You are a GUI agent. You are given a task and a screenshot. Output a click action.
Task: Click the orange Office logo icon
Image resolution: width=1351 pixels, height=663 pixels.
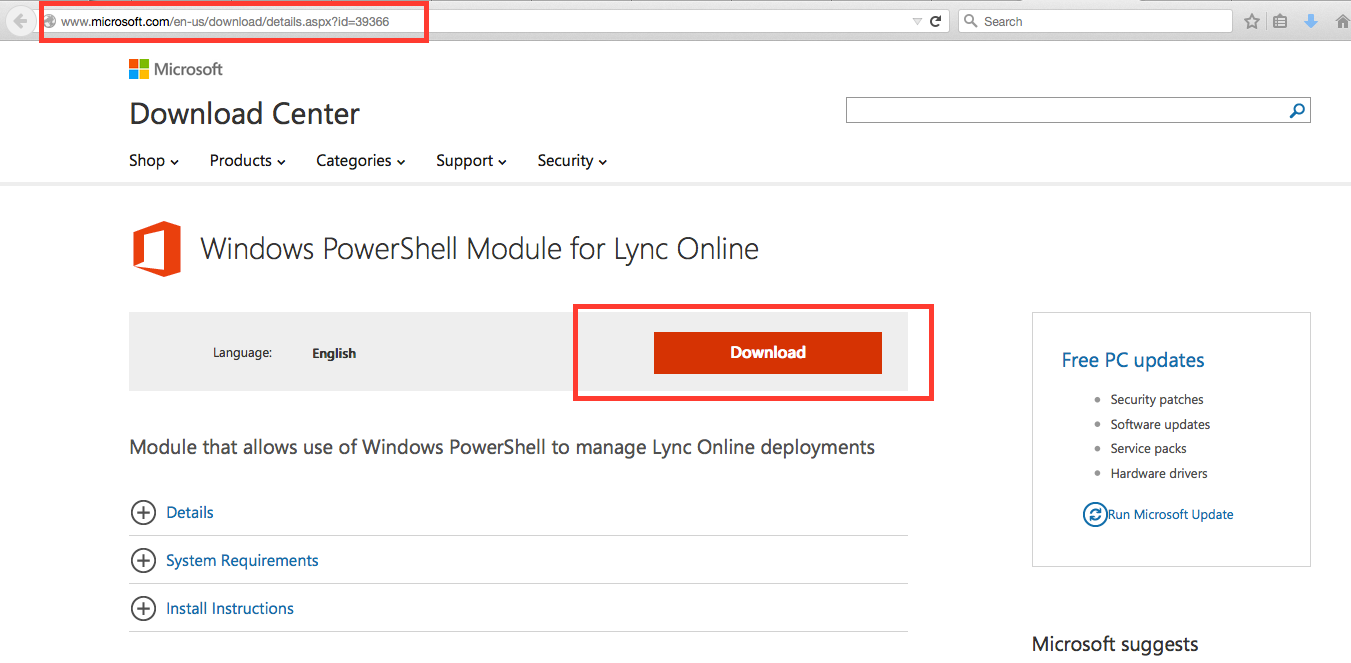(x=157, y=249)
